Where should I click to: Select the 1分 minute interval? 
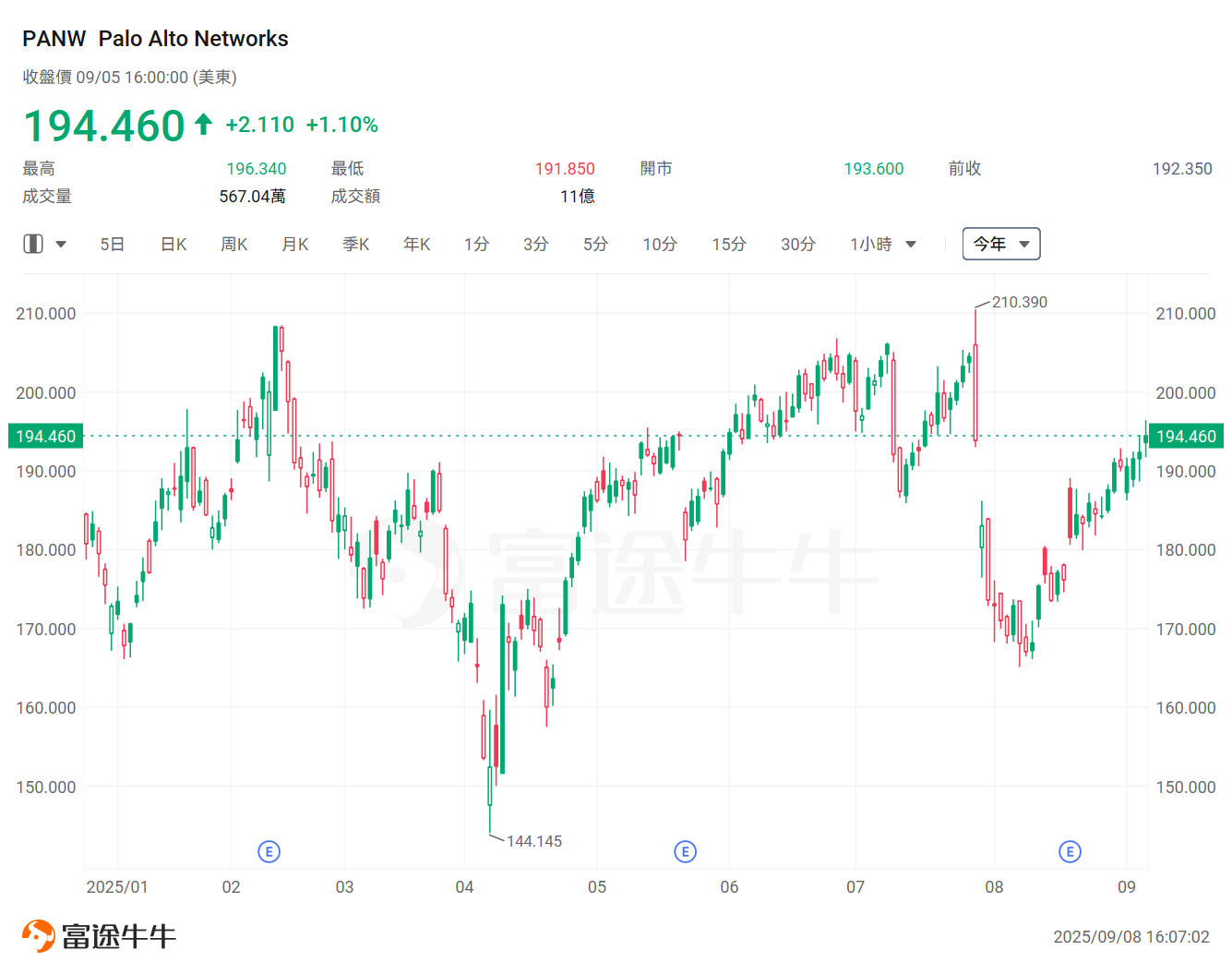[x=476, y=245]
